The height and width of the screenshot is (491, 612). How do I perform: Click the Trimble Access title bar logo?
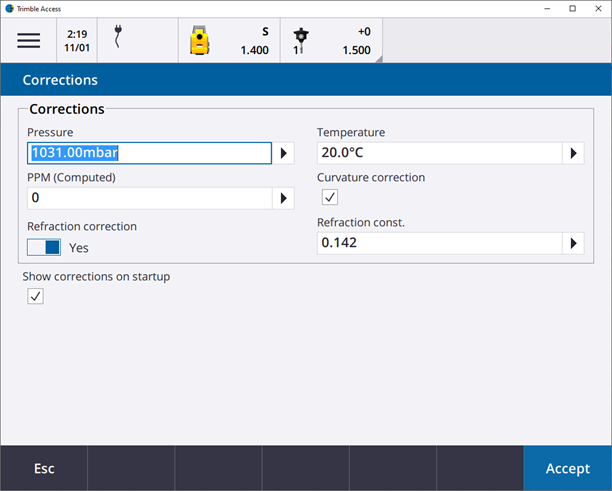point(9,8)
